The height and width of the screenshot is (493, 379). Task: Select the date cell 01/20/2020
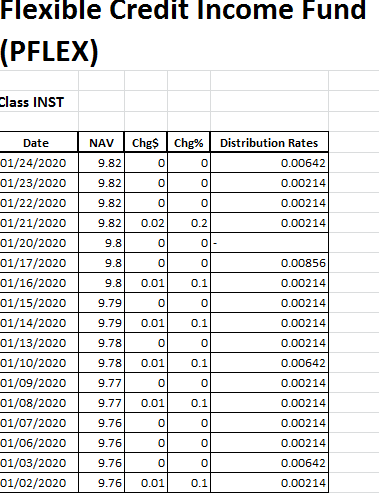[39, 243]
